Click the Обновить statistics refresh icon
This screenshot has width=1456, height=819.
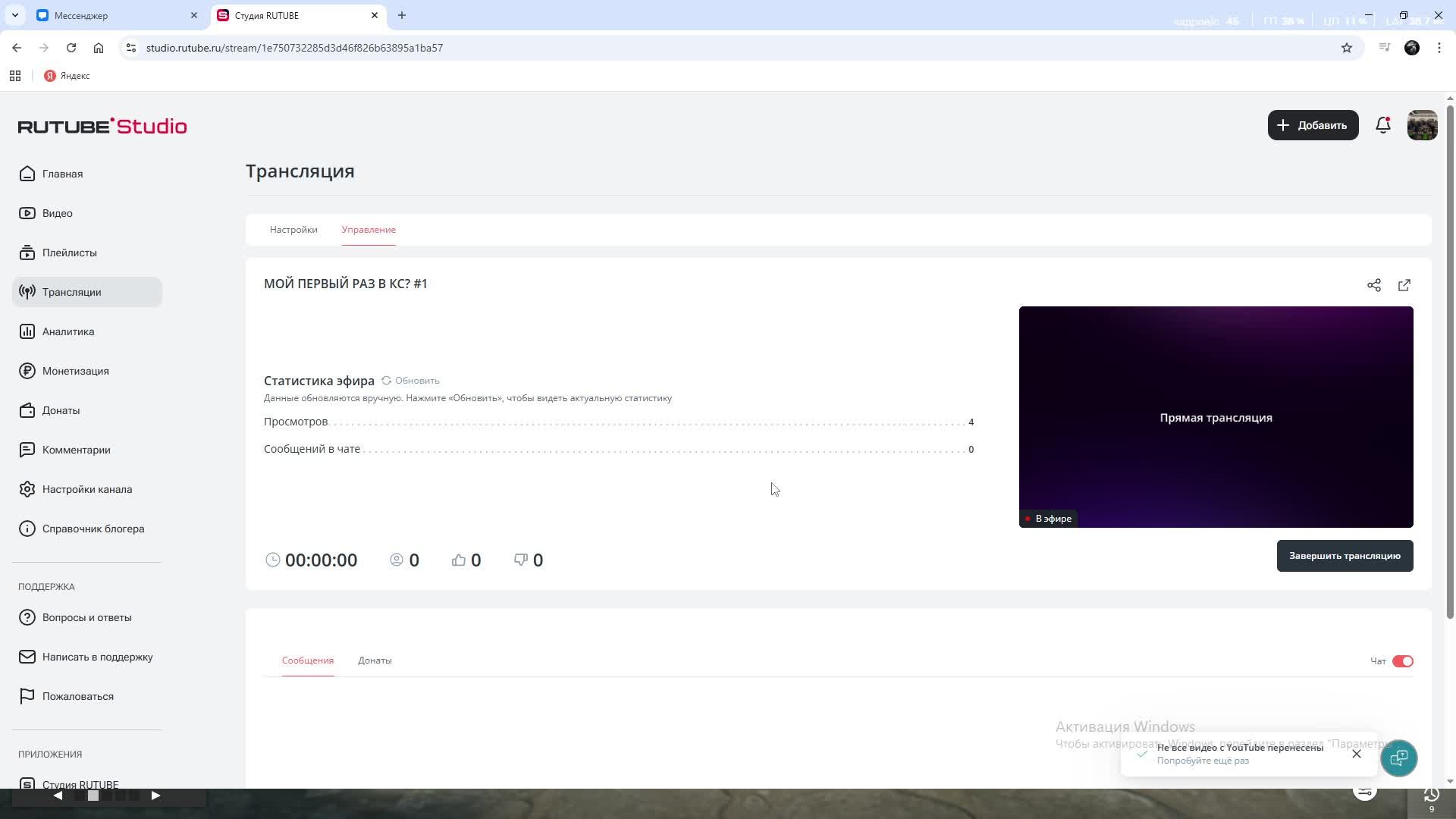(x=387, y=381)
